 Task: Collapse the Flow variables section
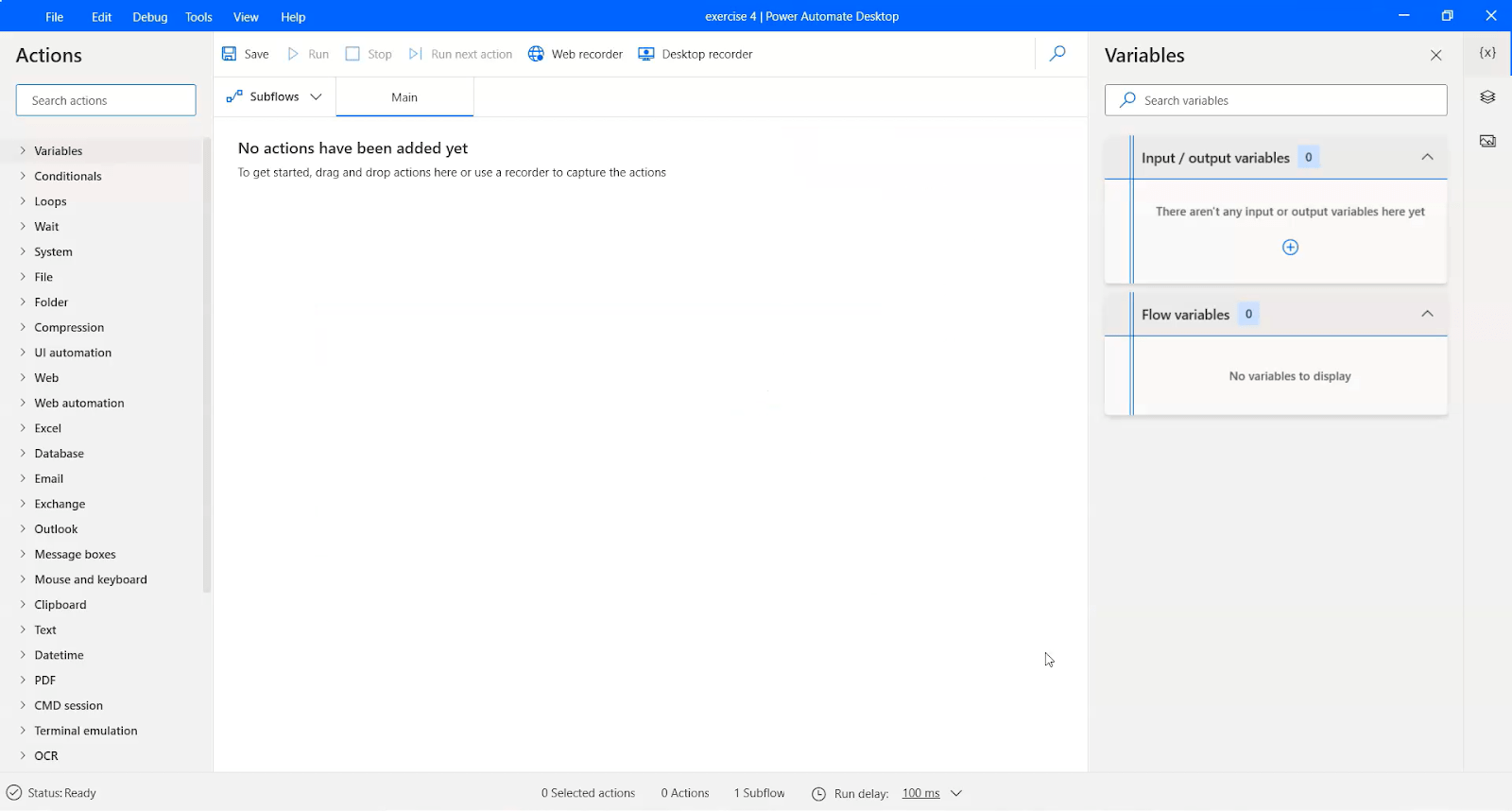[1427, 314]
